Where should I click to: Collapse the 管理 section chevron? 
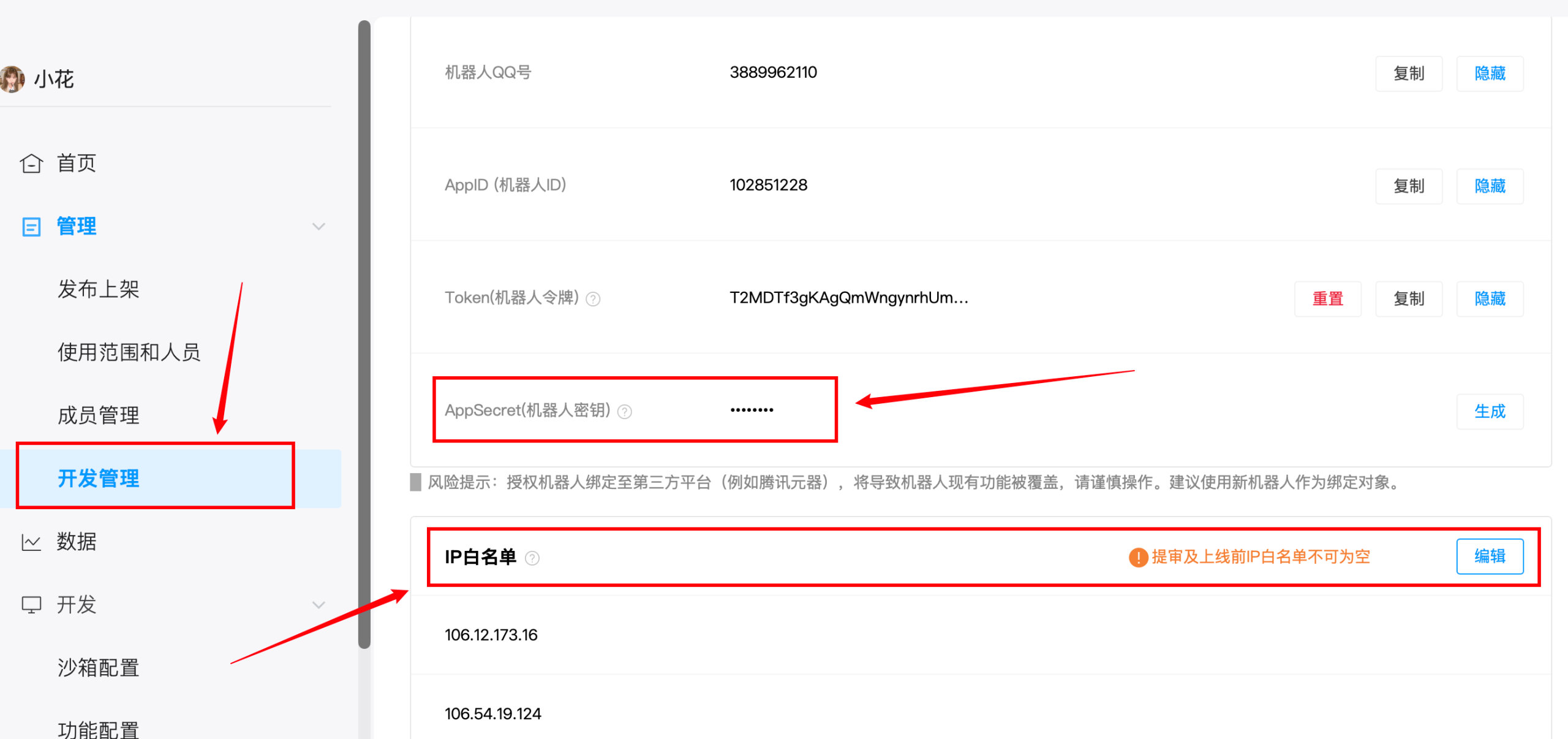tap(318, 226)
